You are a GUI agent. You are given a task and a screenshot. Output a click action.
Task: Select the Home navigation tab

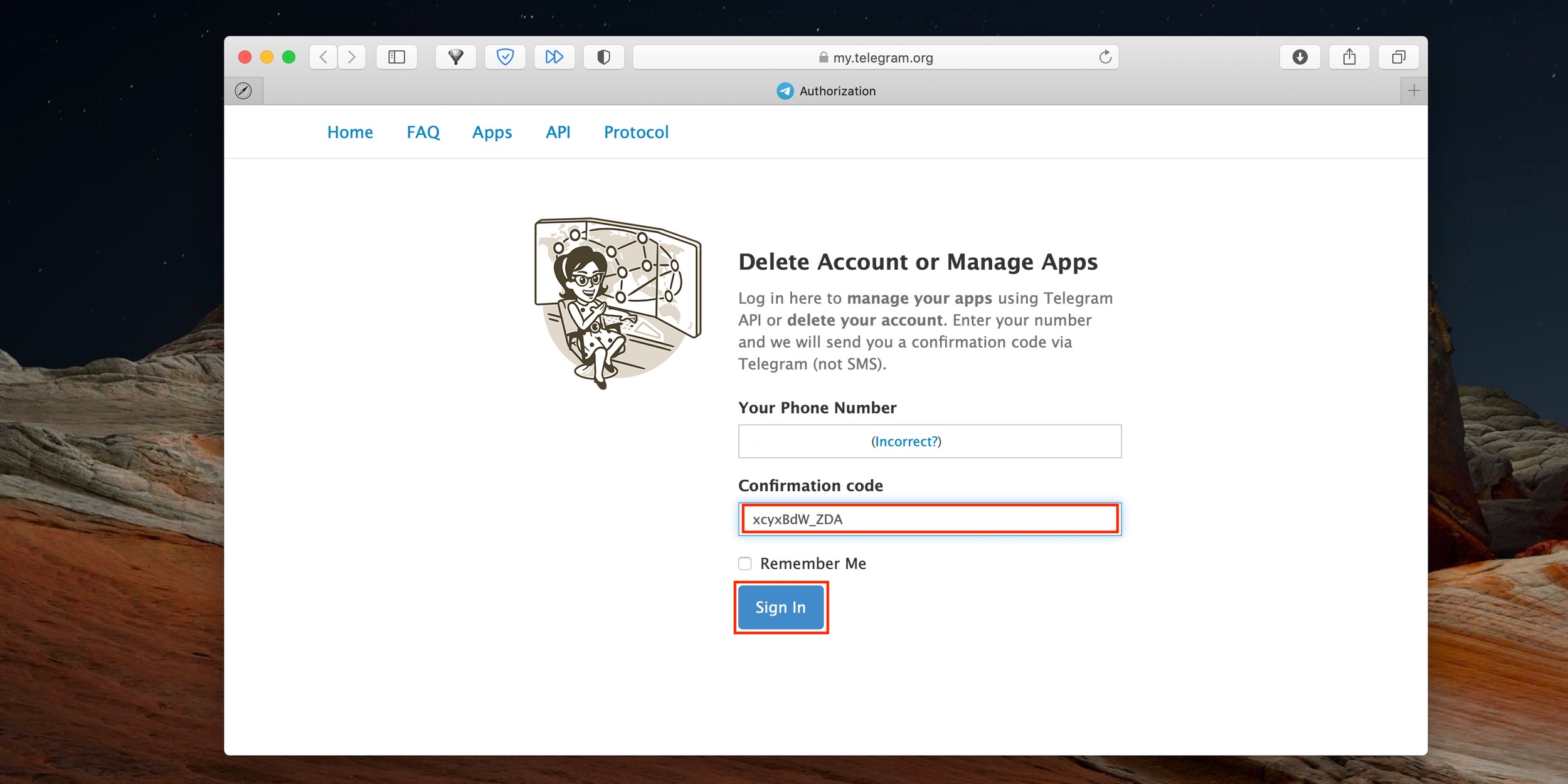350,131
